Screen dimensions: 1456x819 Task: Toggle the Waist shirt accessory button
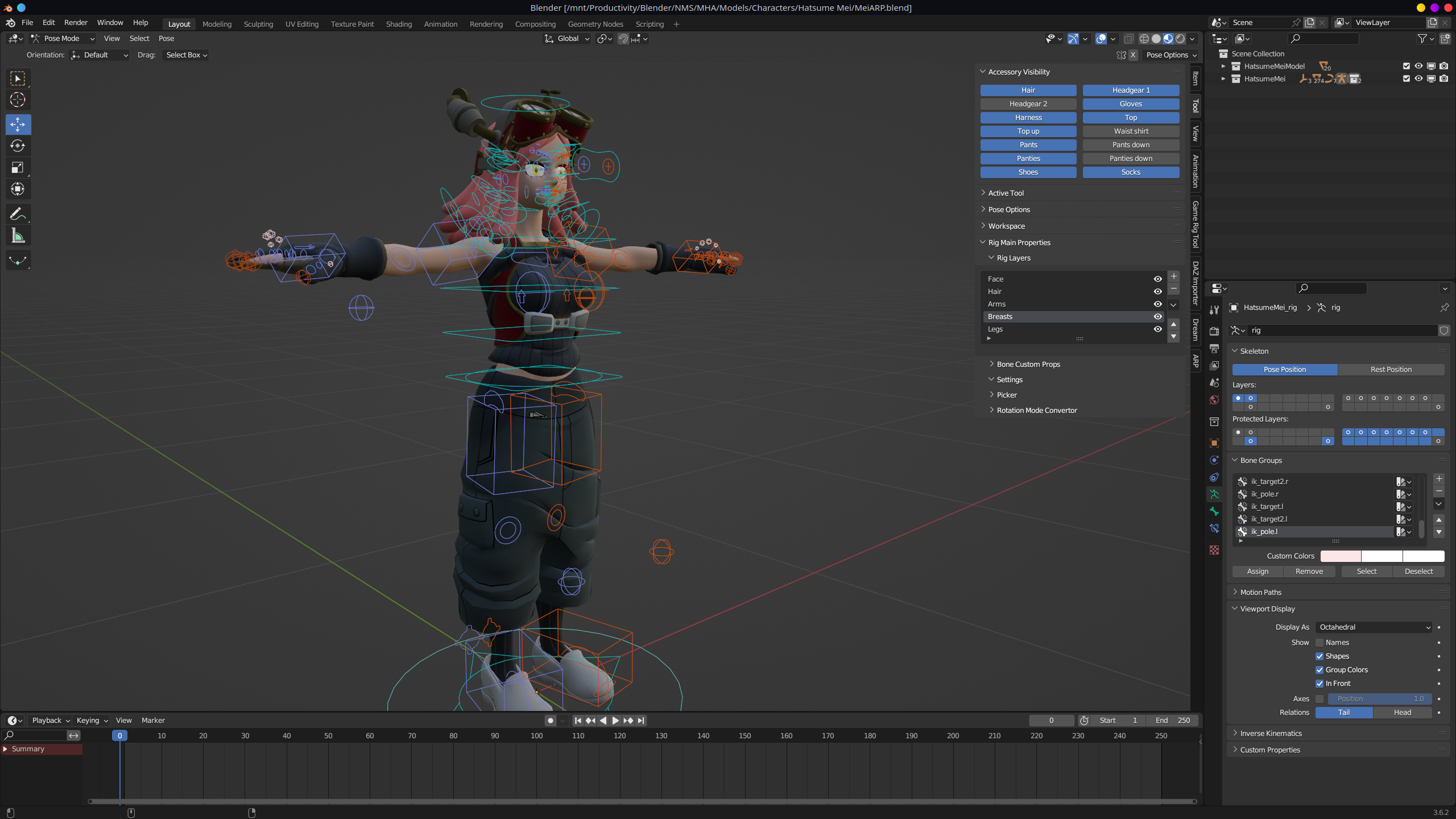1131,131
